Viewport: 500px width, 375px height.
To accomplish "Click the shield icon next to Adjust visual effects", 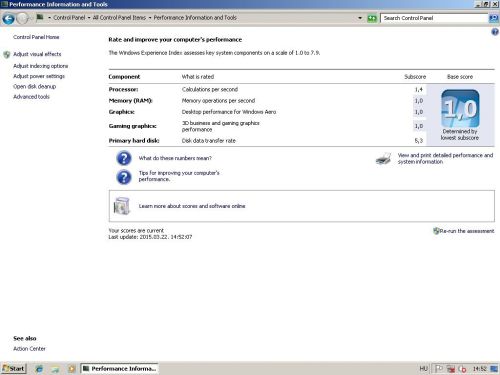I will (6, 54).
